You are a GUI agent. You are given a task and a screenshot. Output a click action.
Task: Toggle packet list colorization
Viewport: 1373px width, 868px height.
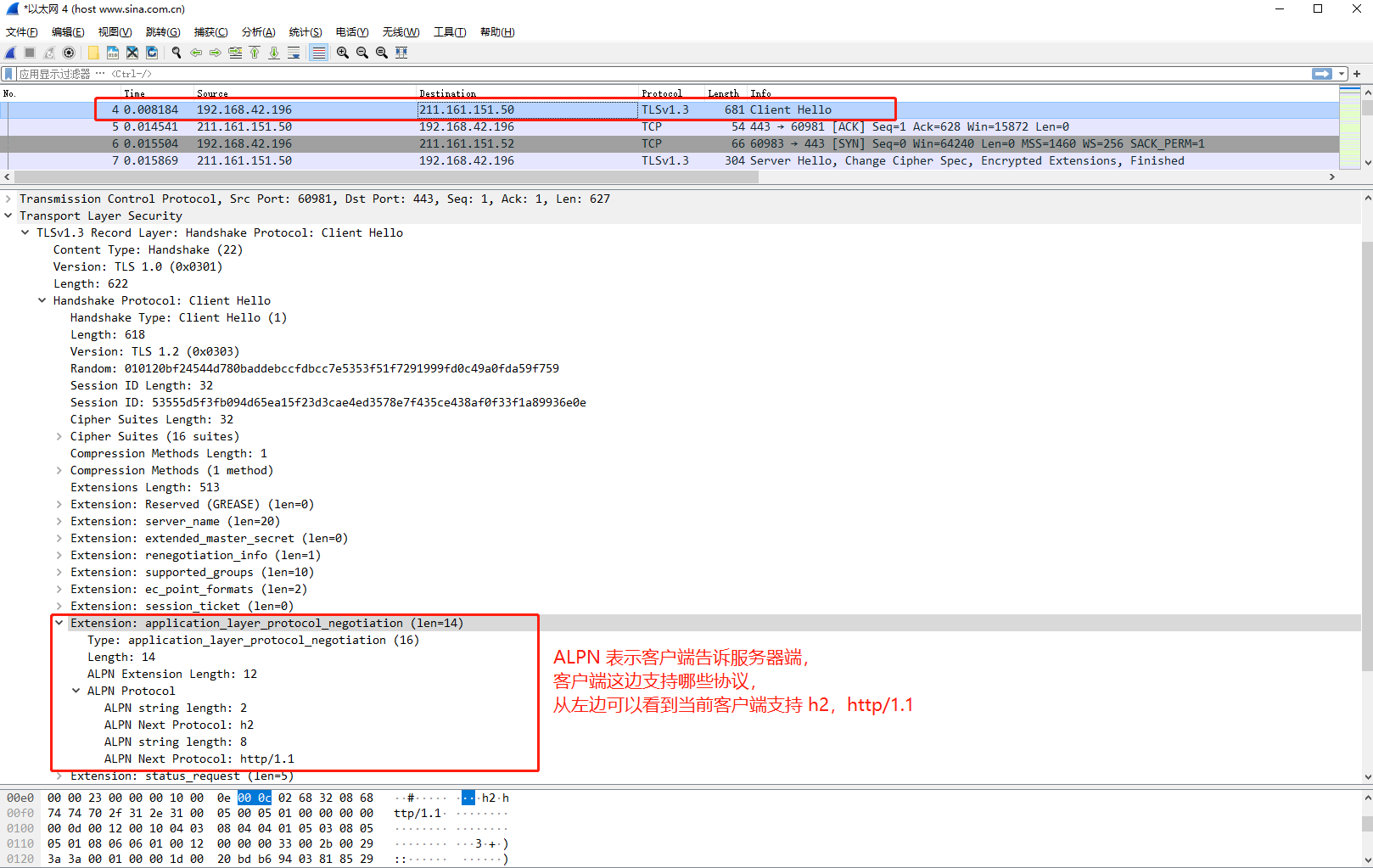317,53
